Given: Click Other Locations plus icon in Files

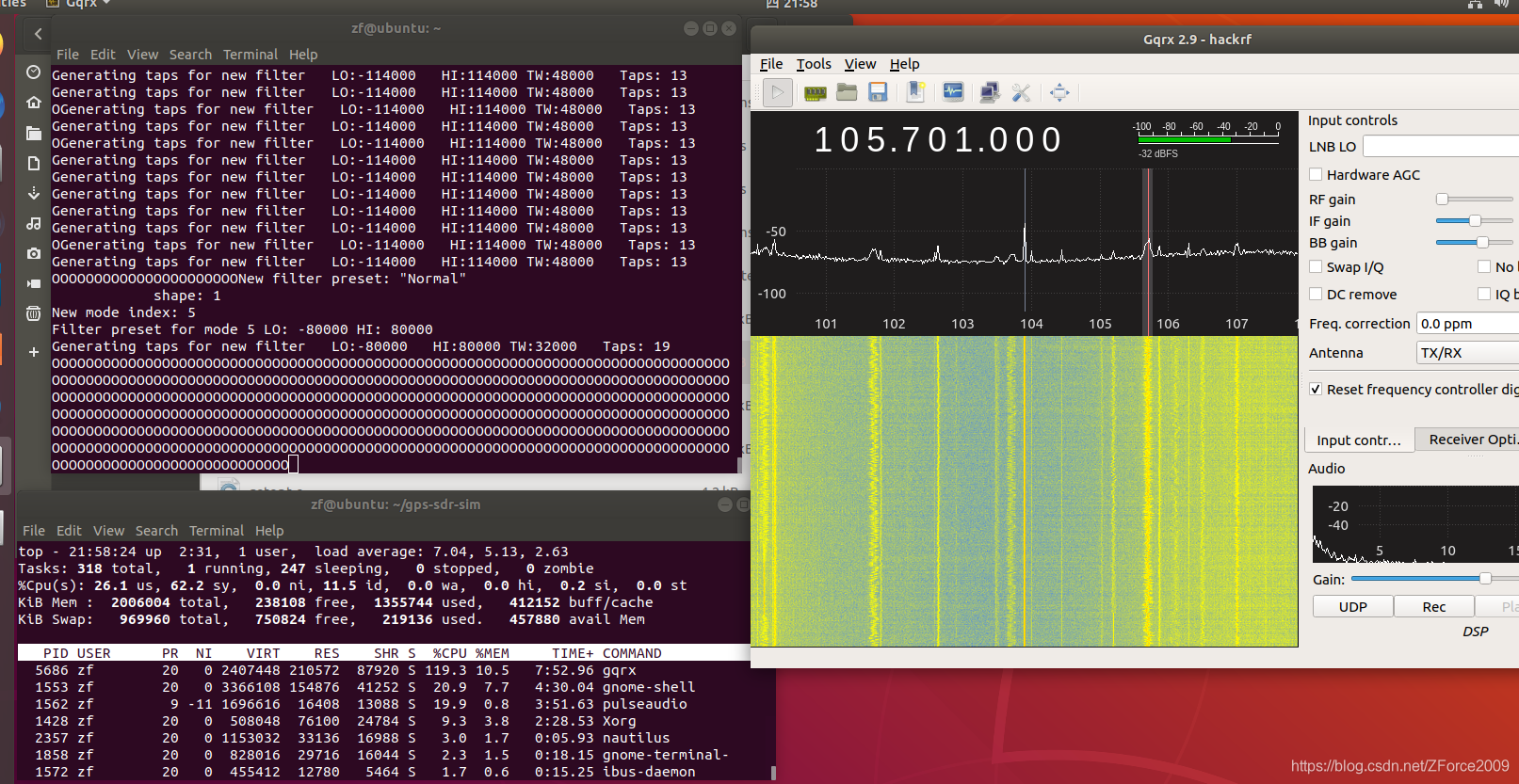Looking at the screenshot, I should click(x=33, y=352).
